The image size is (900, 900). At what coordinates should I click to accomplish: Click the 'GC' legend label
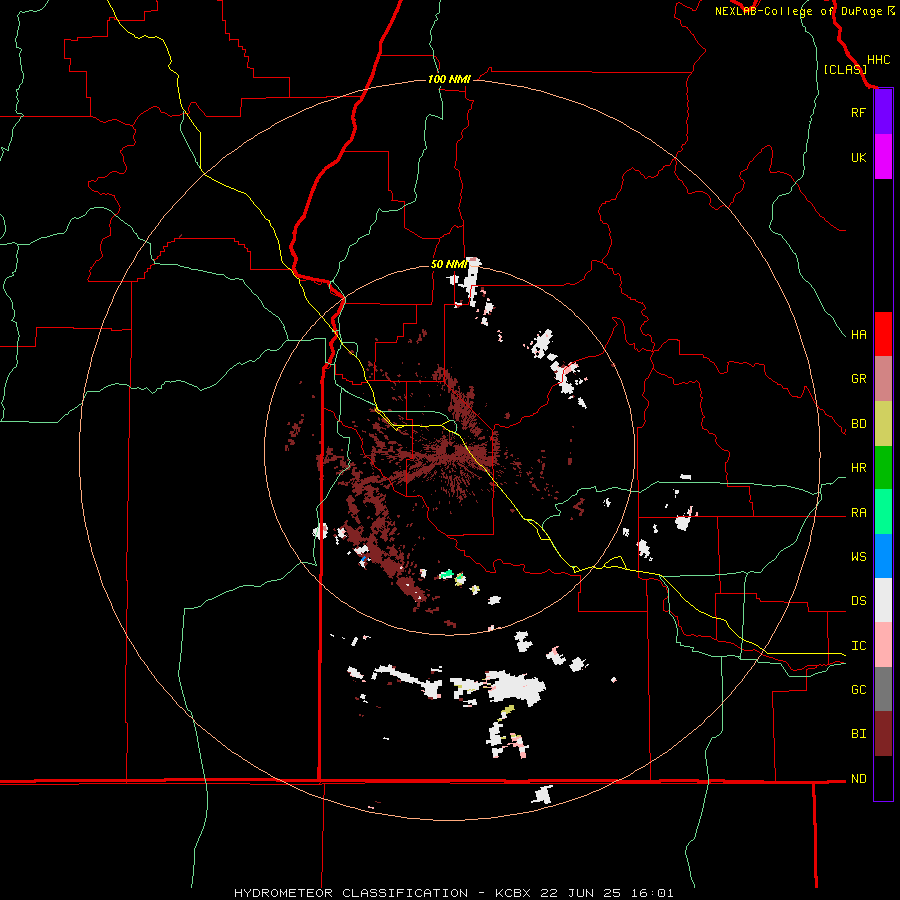(858, 690)
